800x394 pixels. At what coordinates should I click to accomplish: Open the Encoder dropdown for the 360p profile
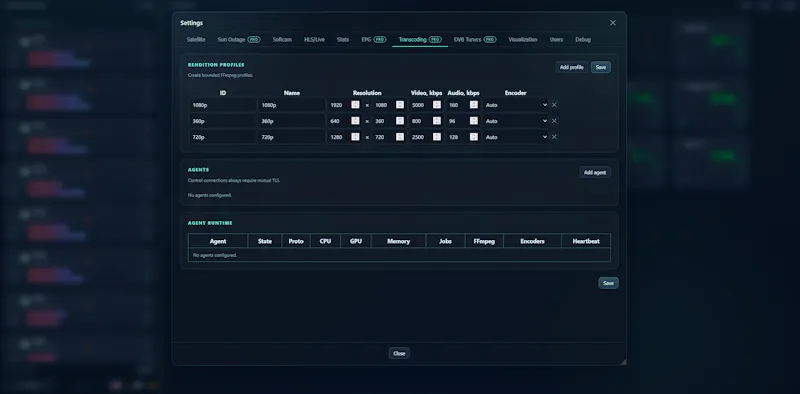tap(516, 121)
